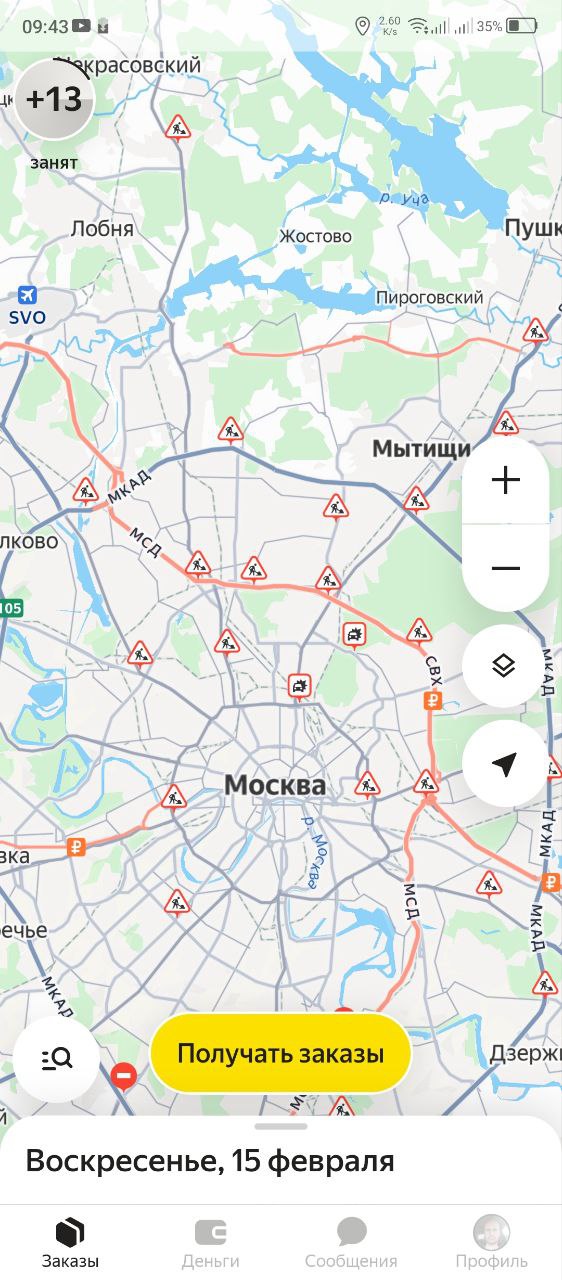Start receiving orders with Получать заказы
The width and height of the screenshot is (562, 1280).
[280, 1053]
